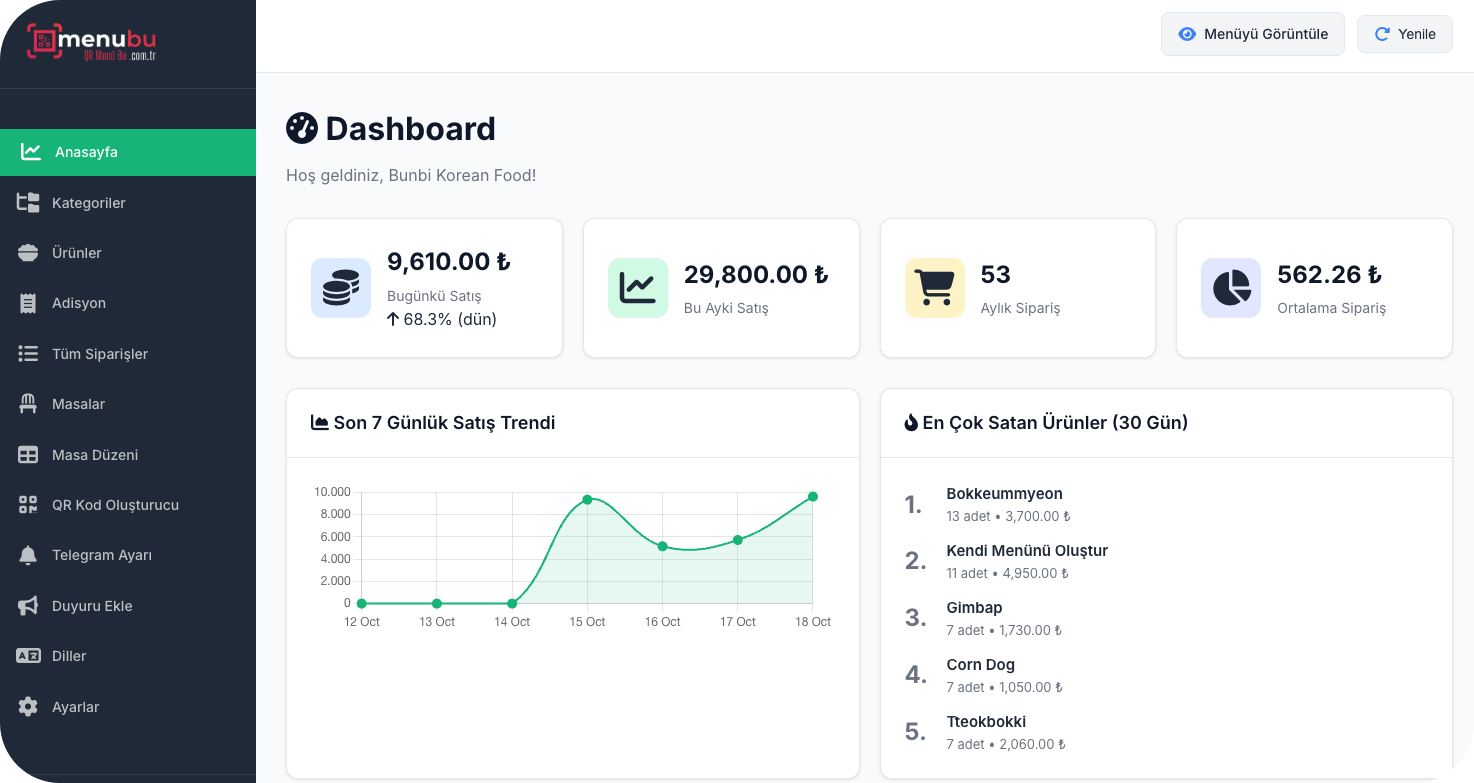Click the Ayarlar gear icon
Image resolution: width=1474 pixels, height=783 pixels.
(28, 707)
